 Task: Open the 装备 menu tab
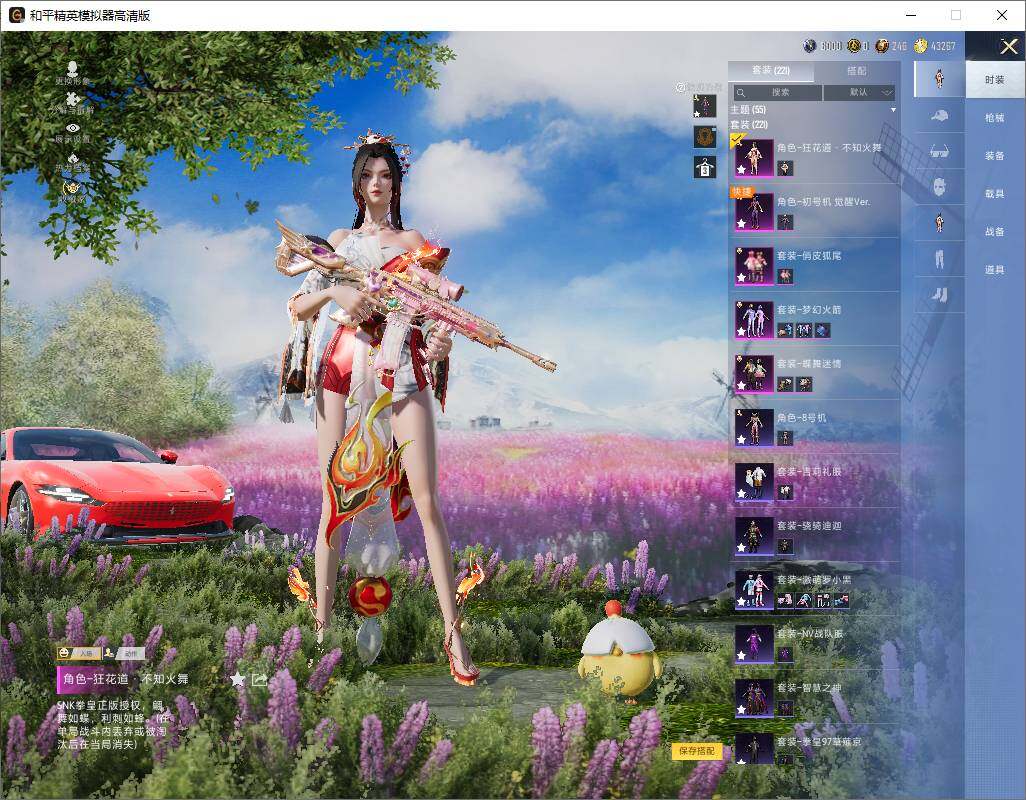pyautogui.click(x=995, y=156)
